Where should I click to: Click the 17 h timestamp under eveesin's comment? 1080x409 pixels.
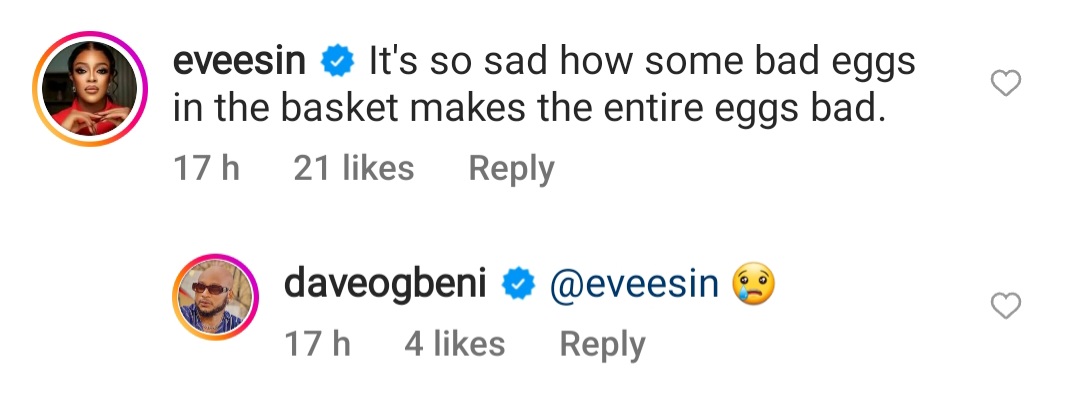tap(207, 168)
